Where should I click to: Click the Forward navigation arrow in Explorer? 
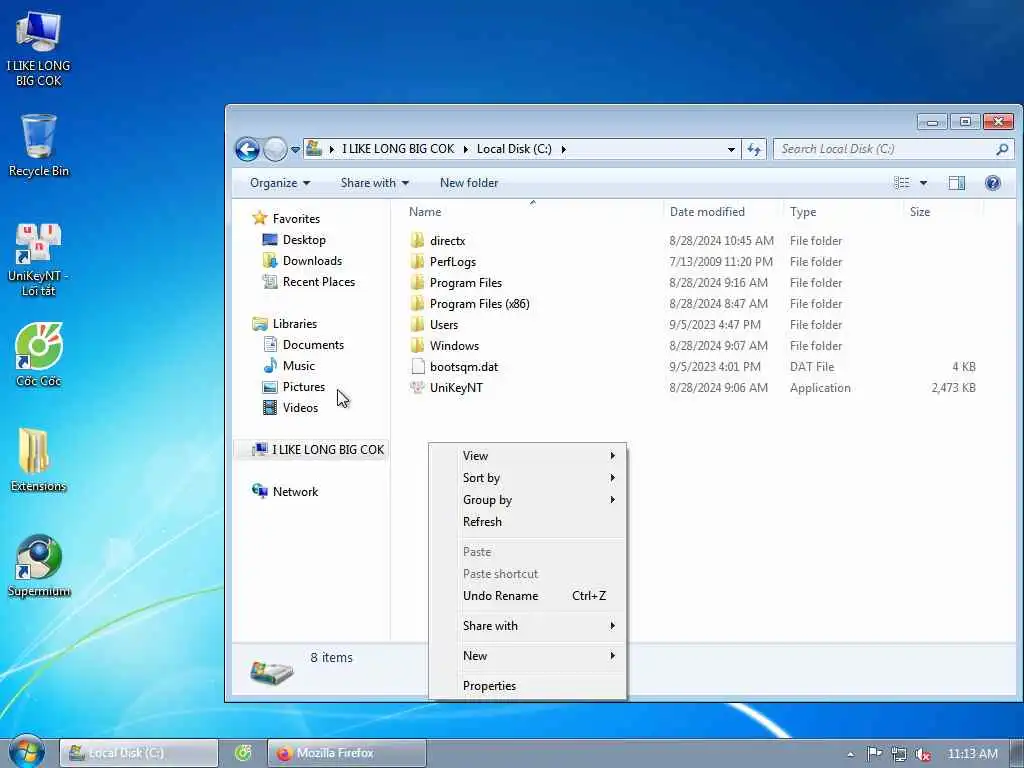(x=275, y=150)
